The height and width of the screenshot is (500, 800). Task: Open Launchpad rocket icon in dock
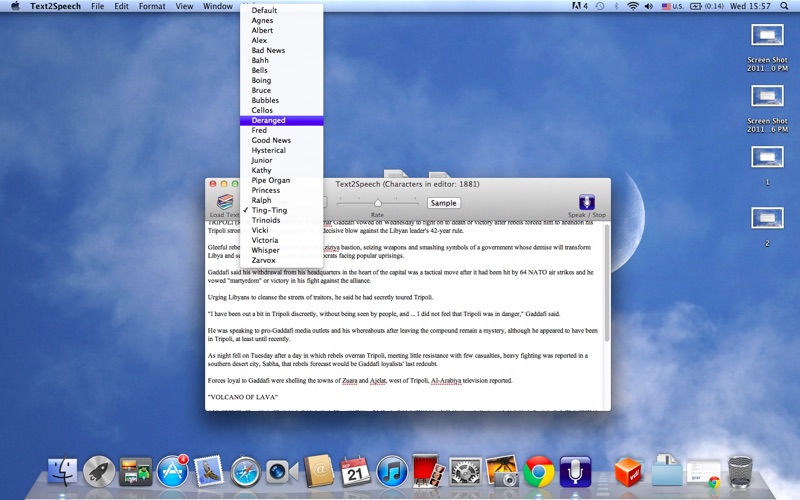[x=99, y=471]
